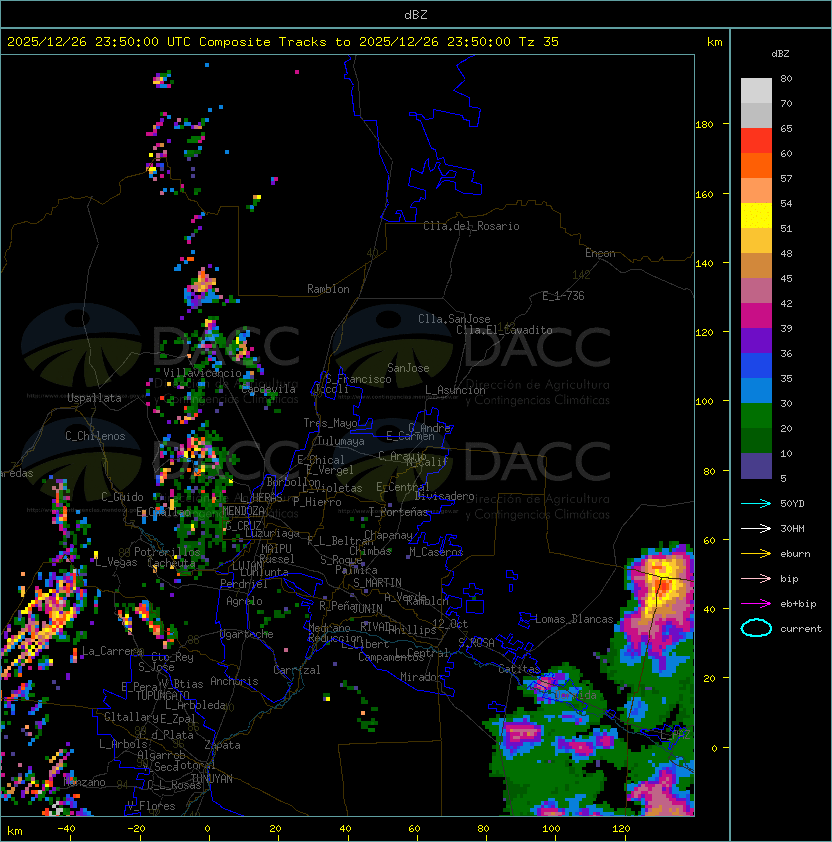This screenshot has height=842, width=832.
Task: Click the Composite Tracks timestamp header line
Action: (283, 42)
